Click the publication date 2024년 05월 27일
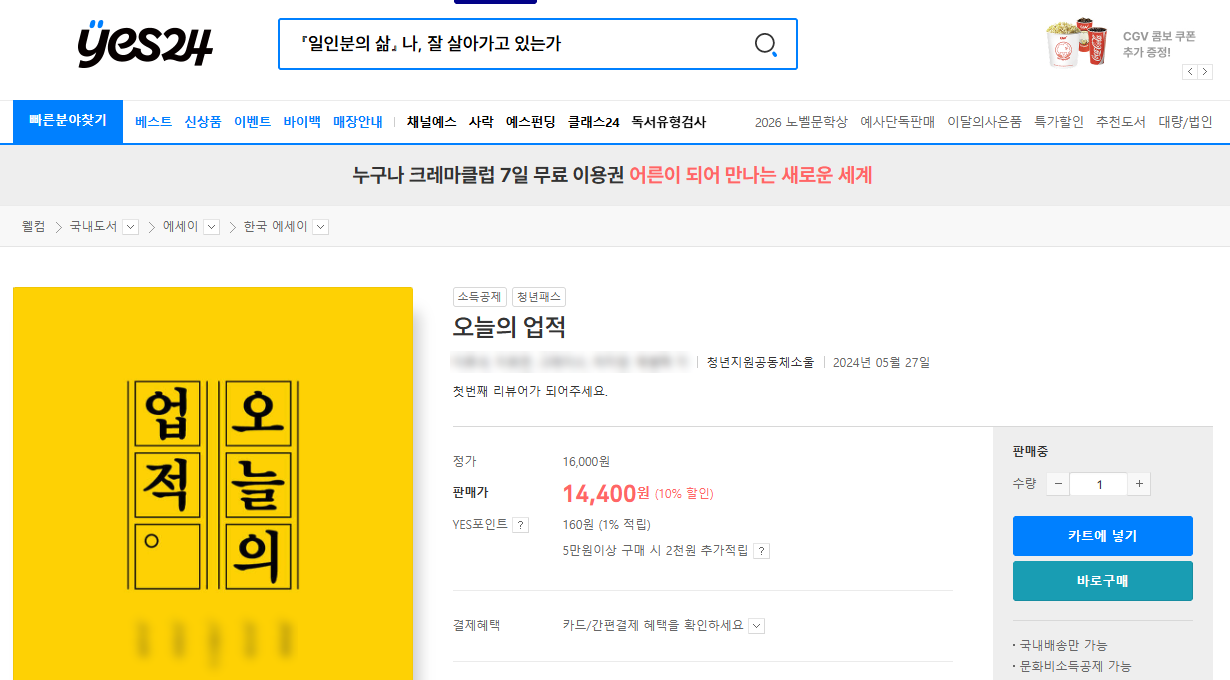This screenshot has height=680, width=1230. coord(881,362)
